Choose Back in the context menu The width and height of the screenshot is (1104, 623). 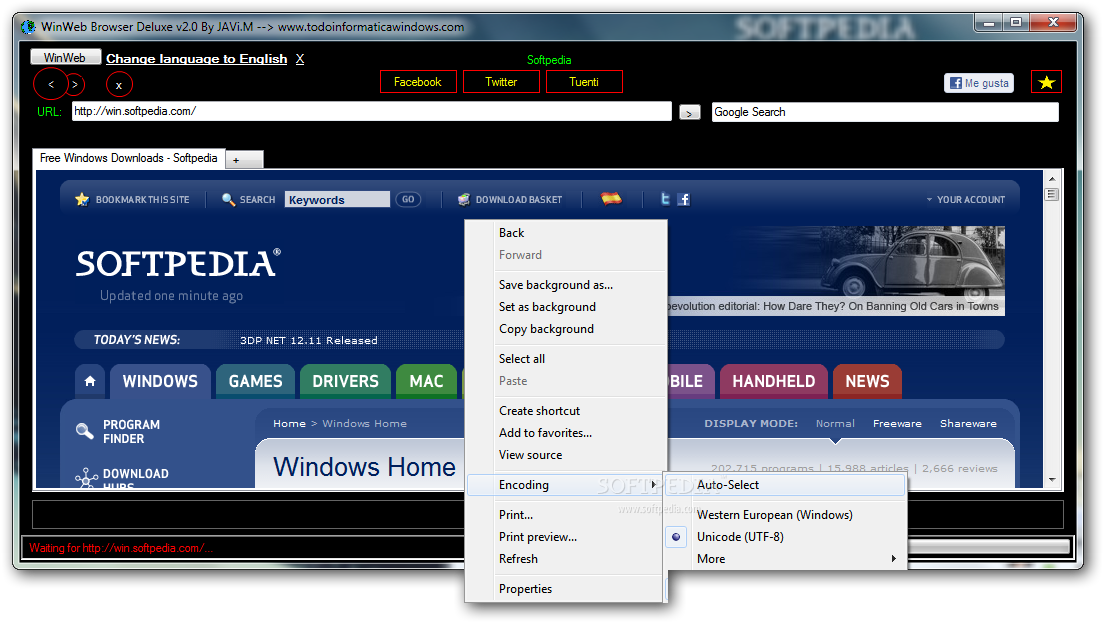(565, 232)
